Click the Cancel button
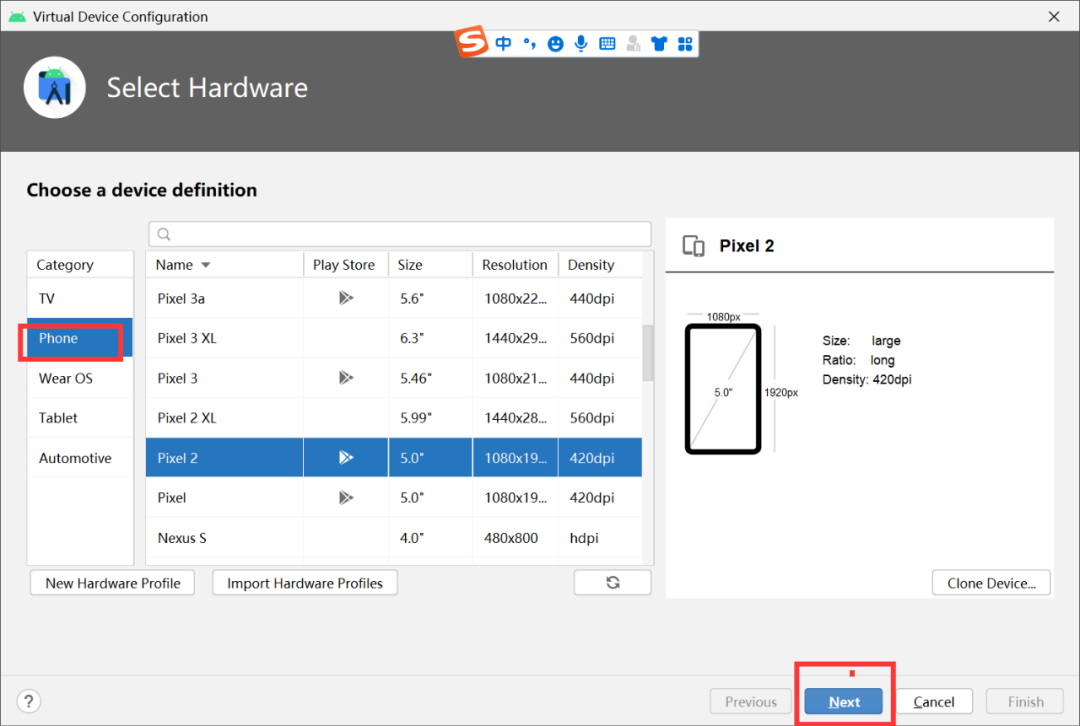The height and width of the screenshot is (726, 1080). coord(934,701)
